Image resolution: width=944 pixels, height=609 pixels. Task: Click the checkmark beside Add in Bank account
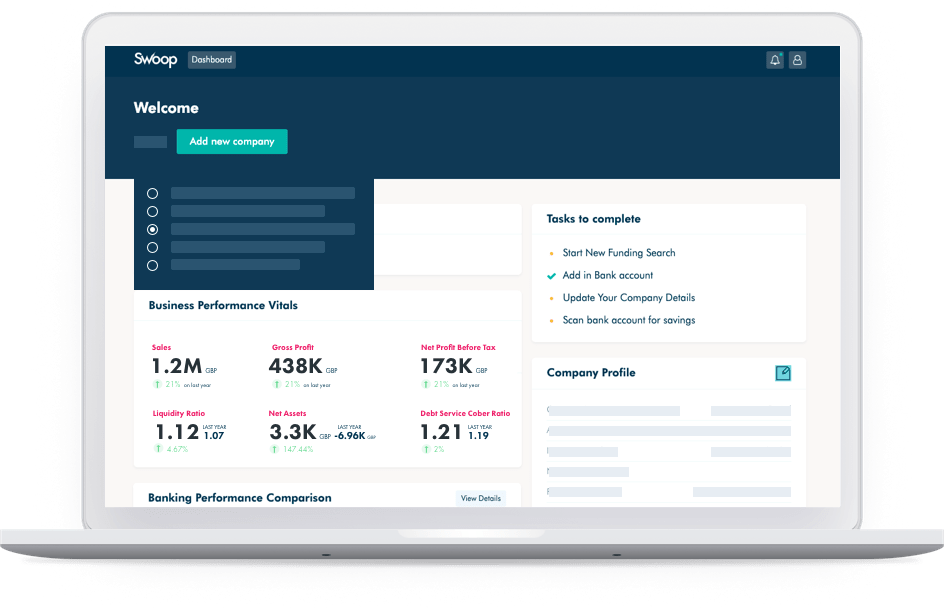point(551,275)
